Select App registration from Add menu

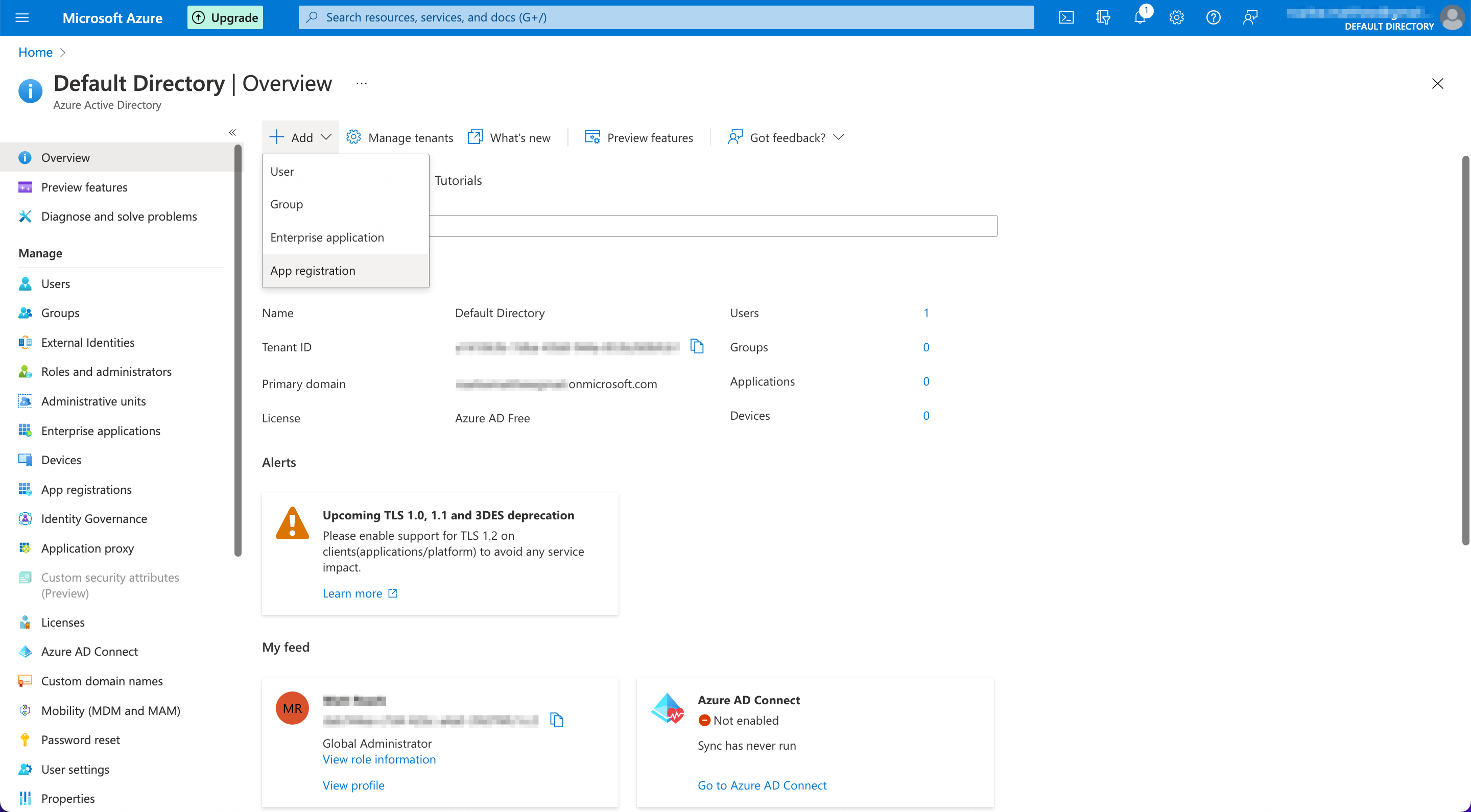(x=313, y=271)
